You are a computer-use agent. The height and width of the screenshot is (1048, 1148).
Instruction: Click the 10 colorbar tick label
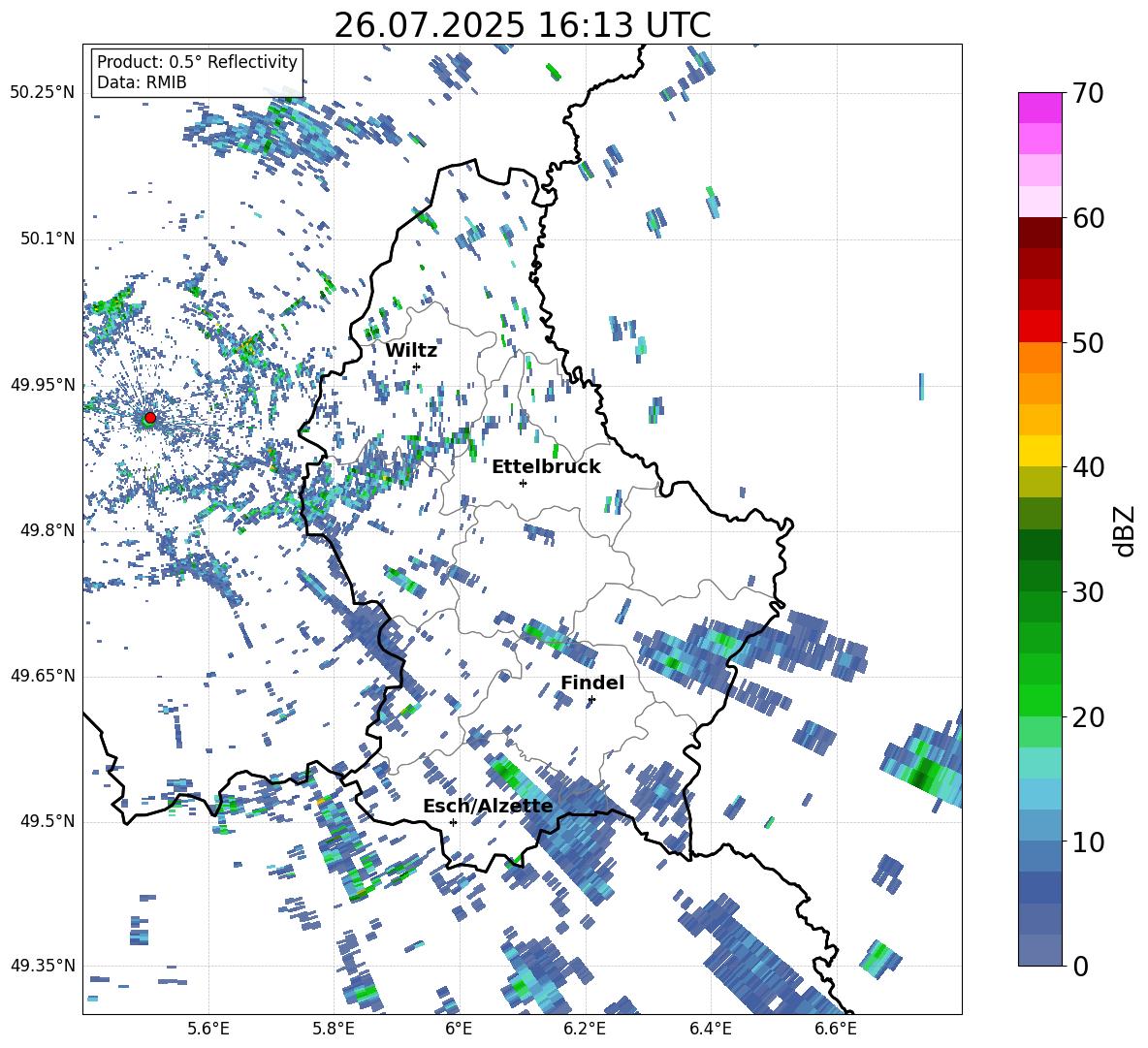coord(1088,842)
